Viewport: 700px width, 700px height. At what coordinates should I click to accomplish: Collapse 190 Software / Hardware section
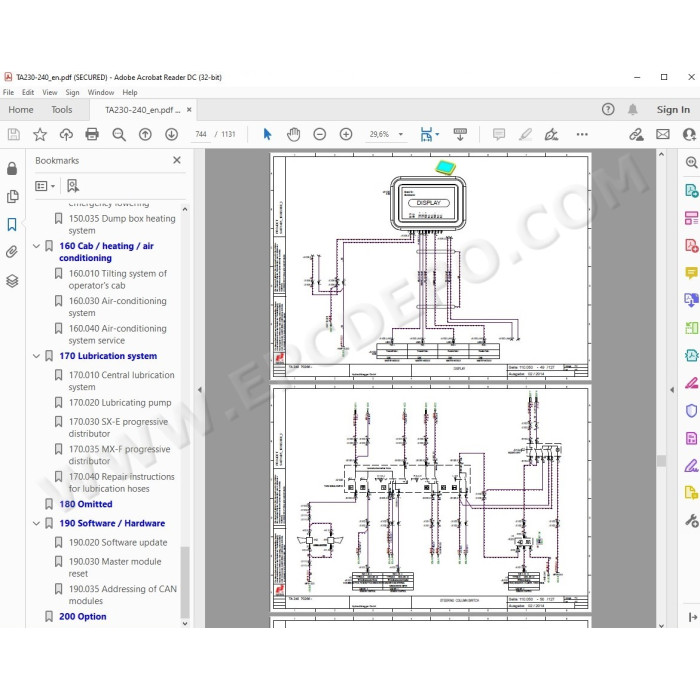(37, 523)
